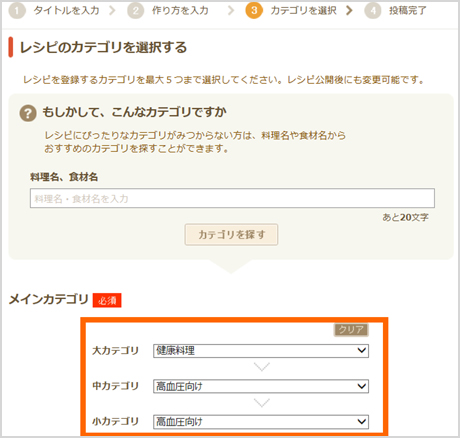This screenshot has width=460, height=438.
Task: Click arrow icon after タイトルを入力 step
Action: pyautogui.click(x=112, y=11)
